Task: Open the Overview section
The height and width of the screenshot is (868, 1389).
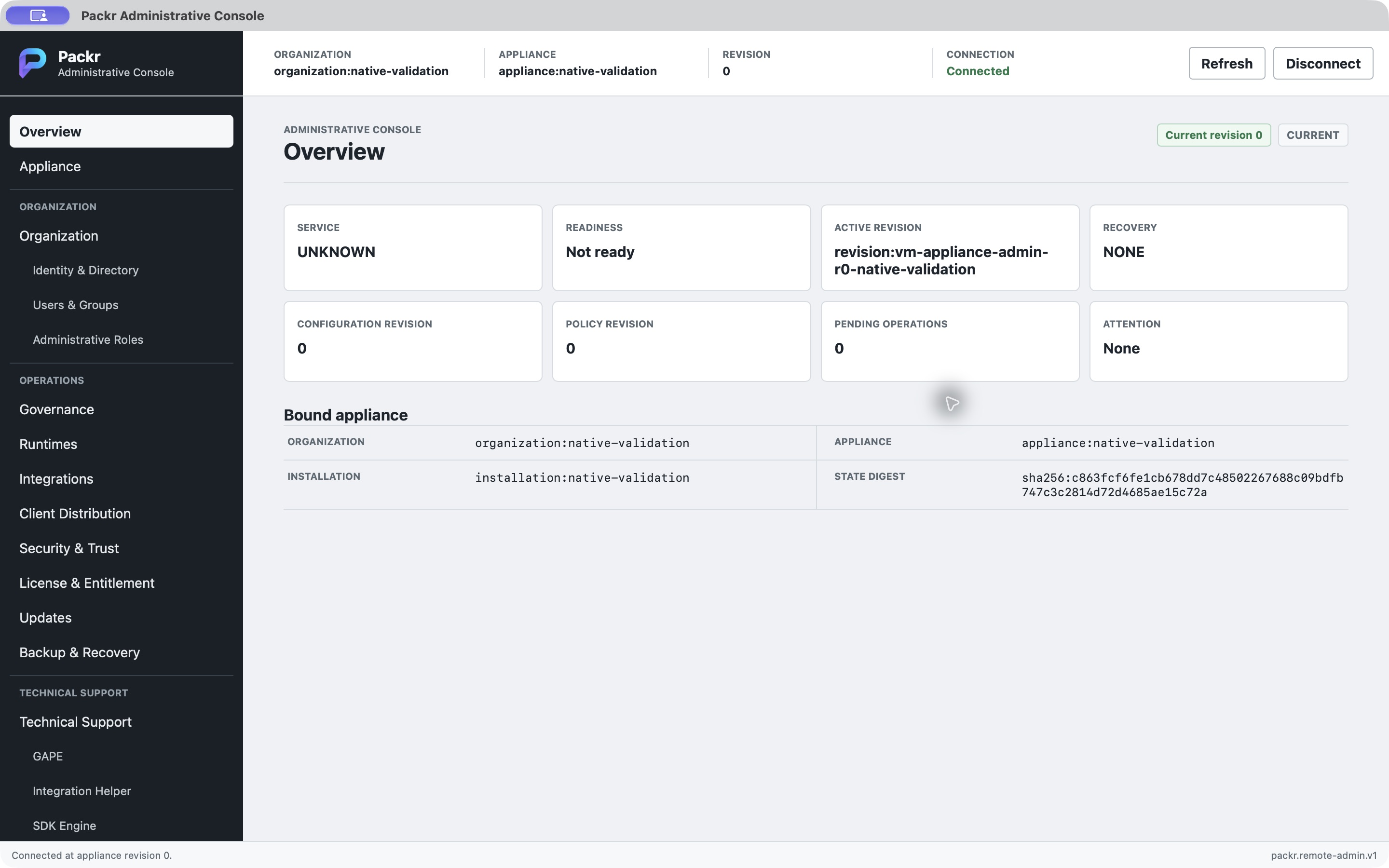Action: tap(121, 132)
